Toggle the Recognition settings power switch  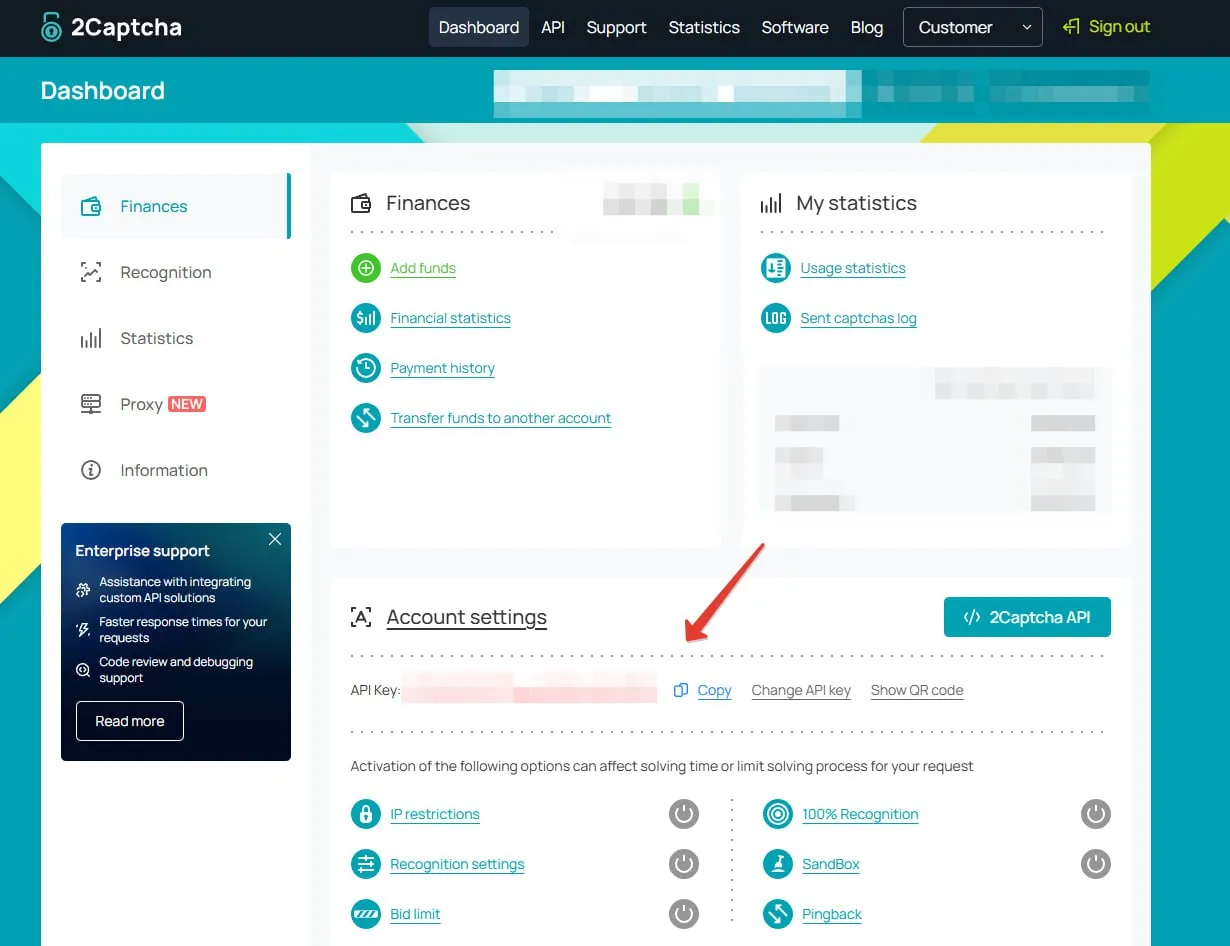tap(684, 864)
